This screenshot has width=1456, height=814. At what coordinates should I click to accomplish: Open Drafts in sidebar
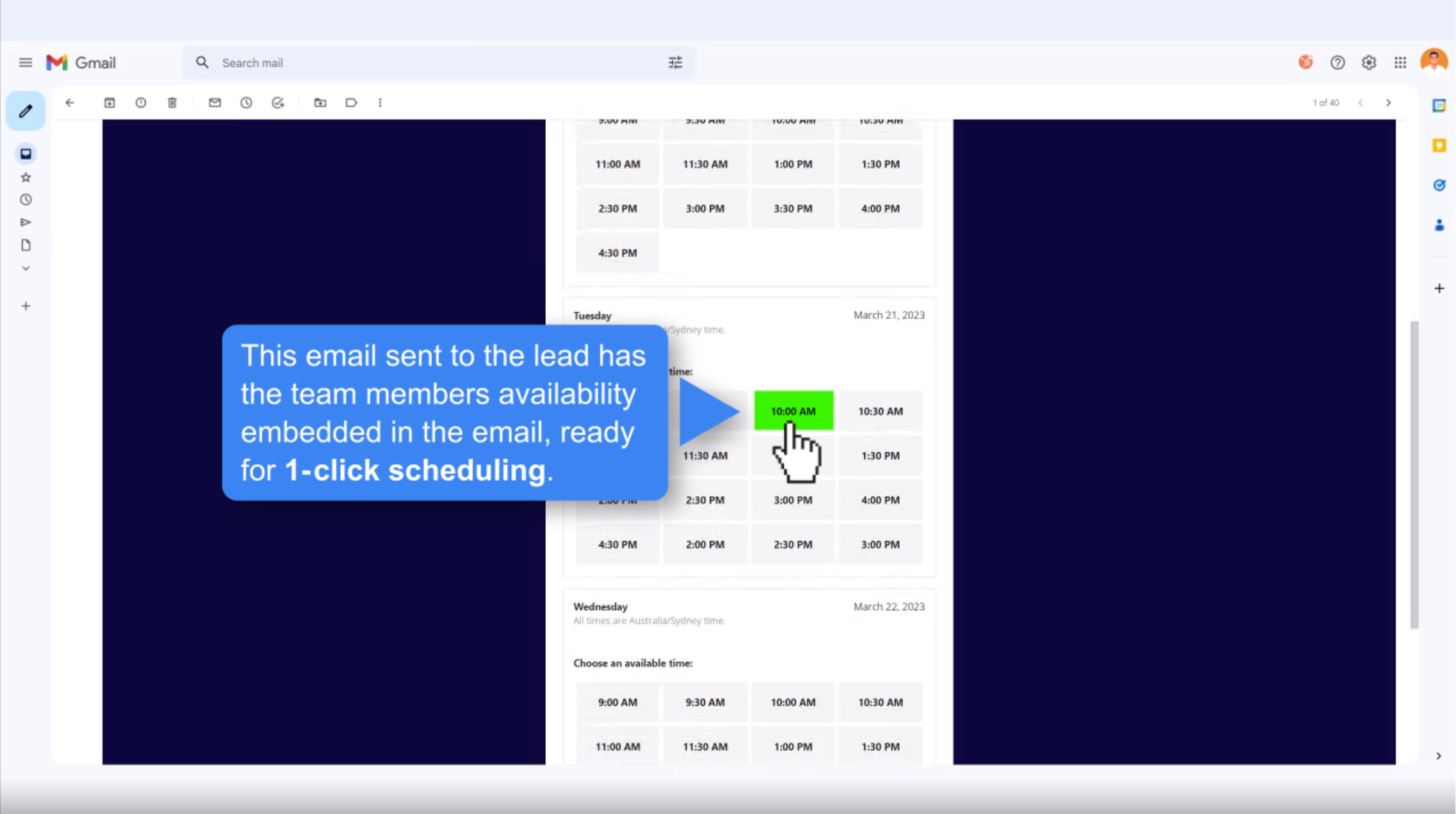(26, 246)
